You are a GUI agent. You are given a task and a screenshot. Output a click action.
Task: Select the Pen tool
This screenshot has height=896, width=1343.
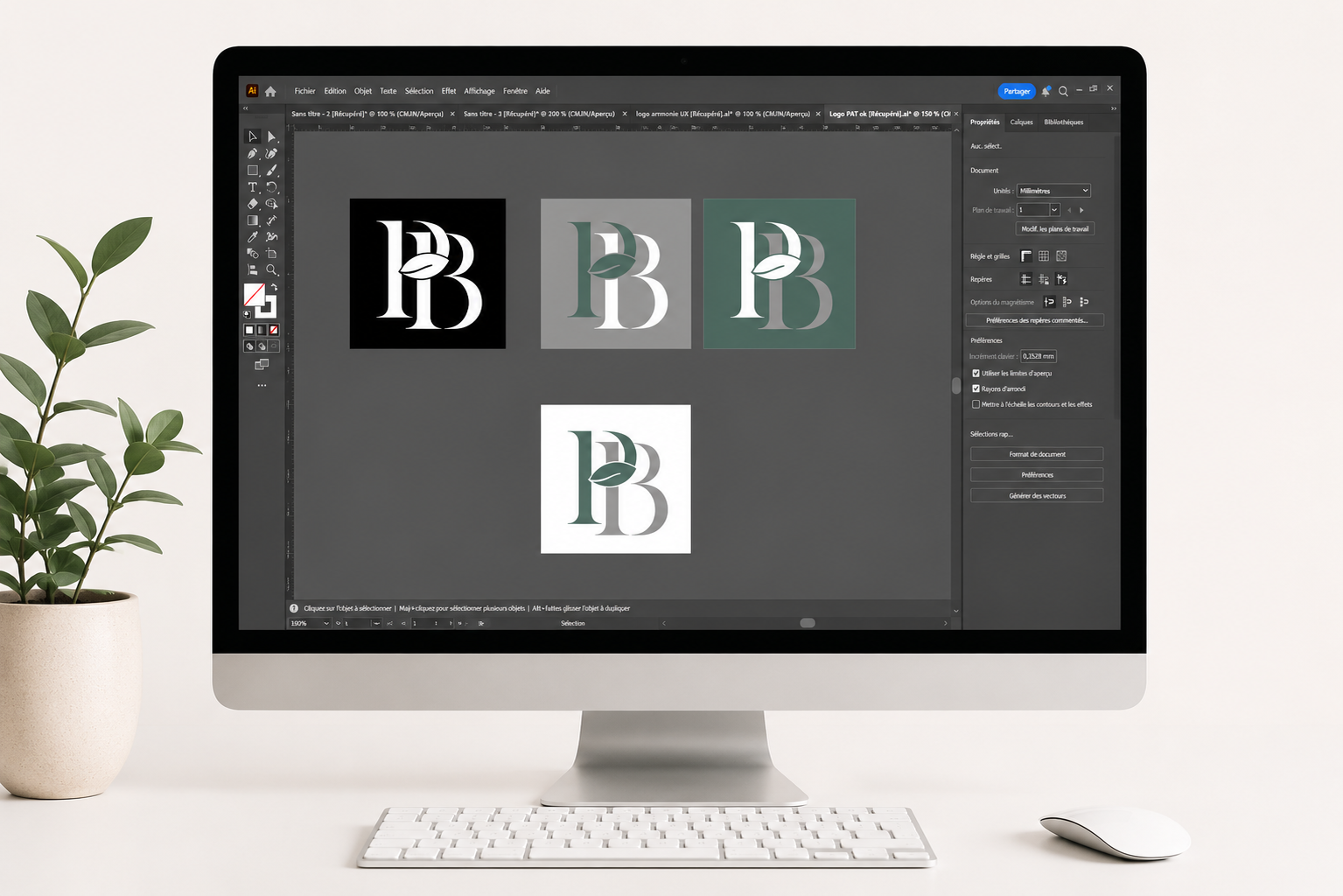coord(253,153)
